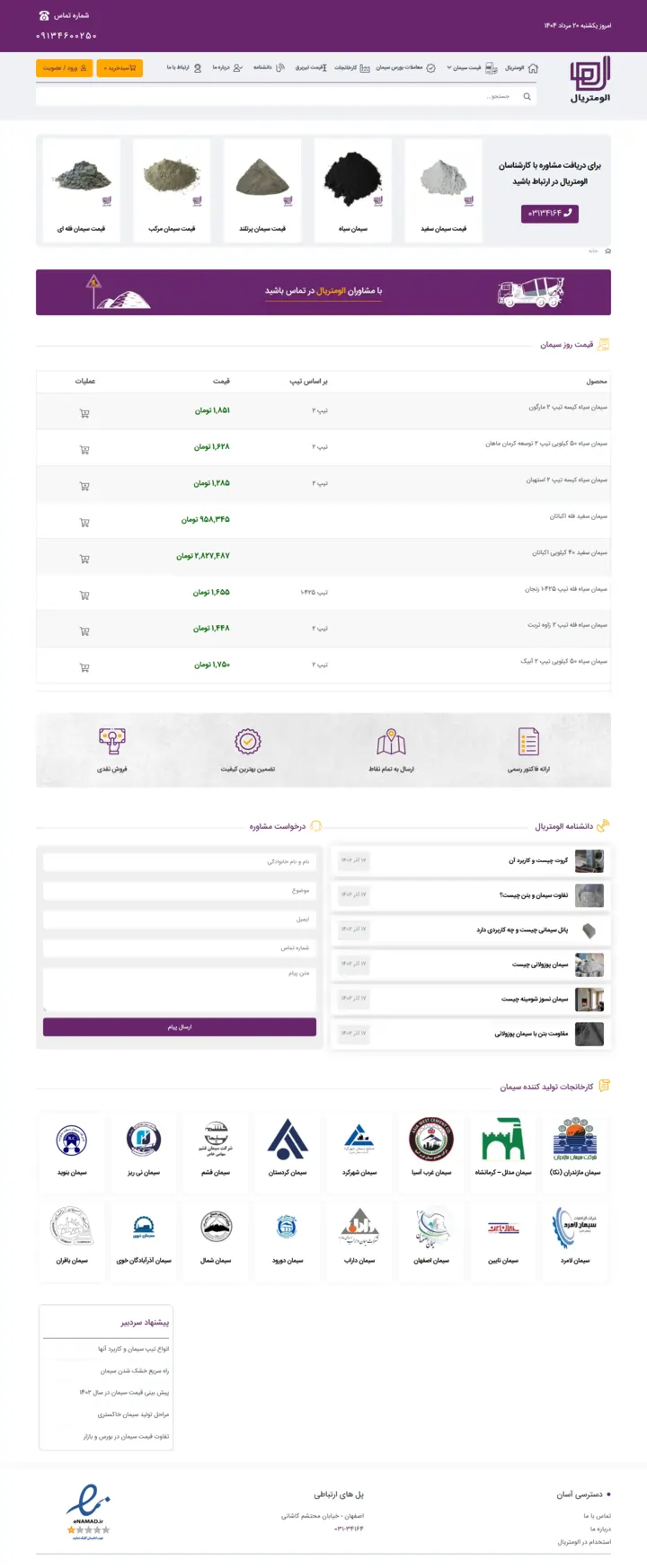Click the search magnifier icon
The height and width of the screenshot is (1568, 647).
click(x=527, y=97)
